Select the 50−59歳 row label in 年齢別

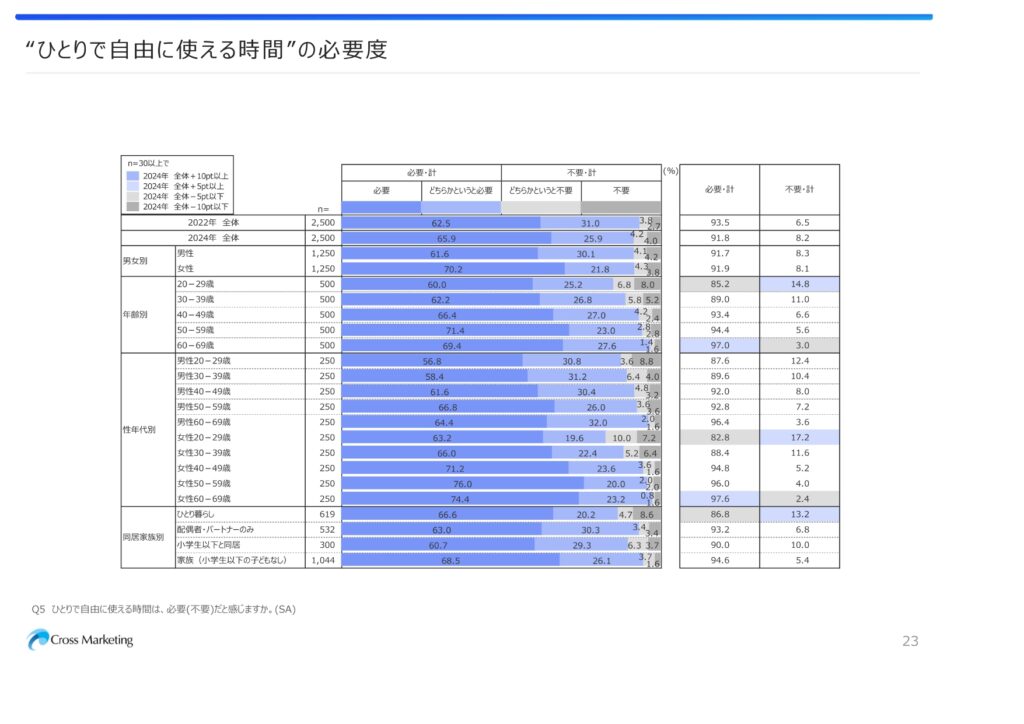click(x=195, y=330)
